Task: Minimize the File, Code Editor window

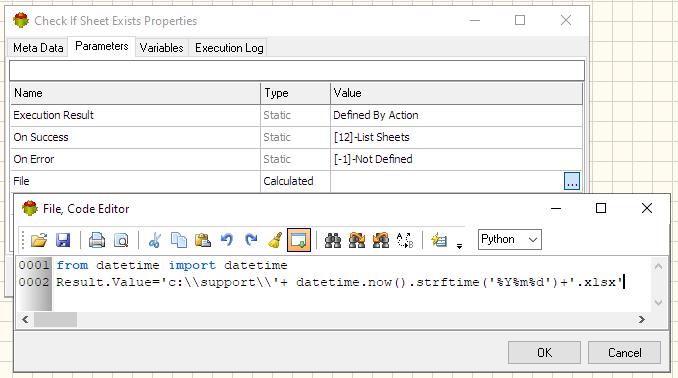Action: point(556,208)
